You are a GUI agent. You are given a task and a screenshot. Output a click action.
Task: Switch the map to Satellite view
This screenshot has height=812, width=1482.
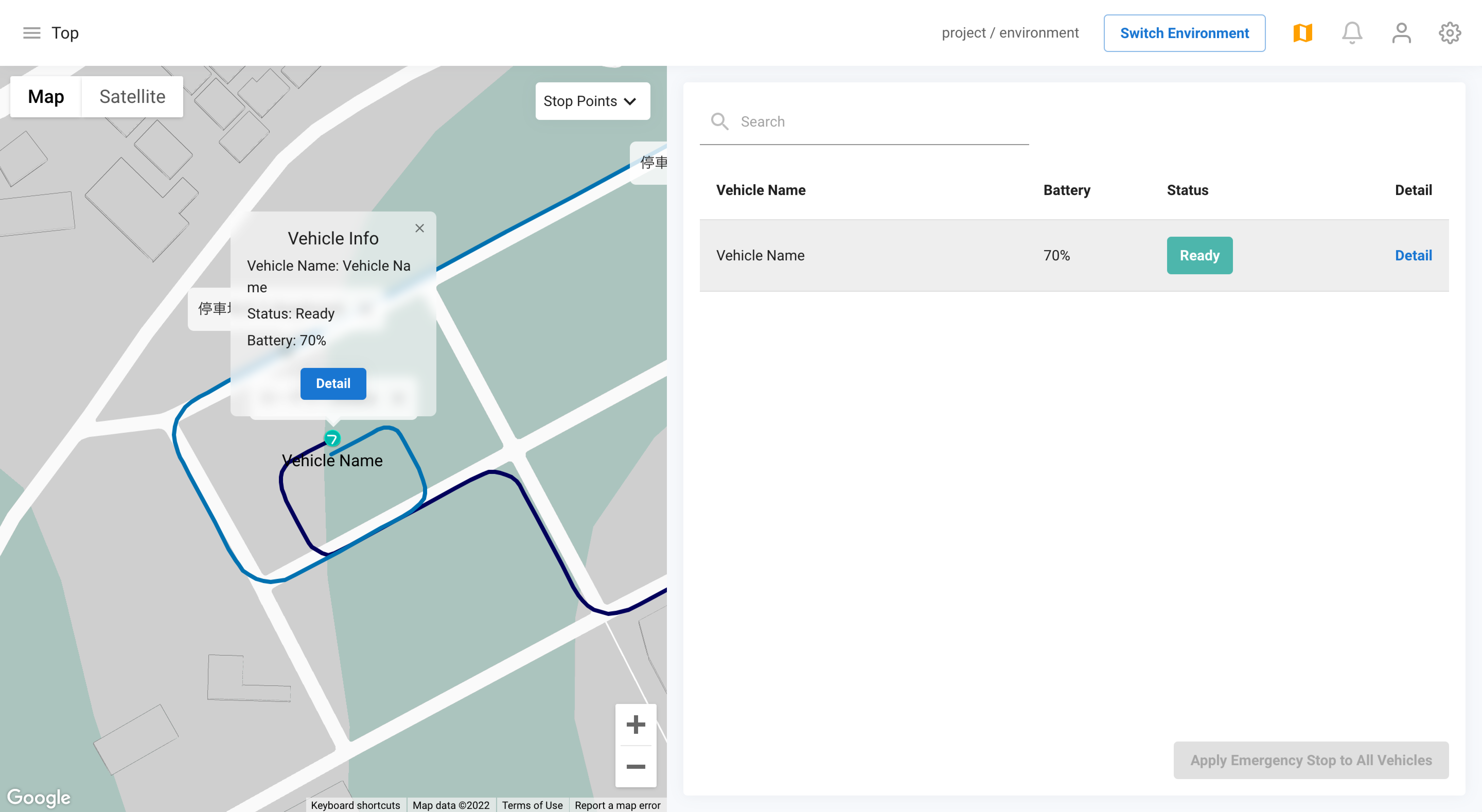click(132, 97)
